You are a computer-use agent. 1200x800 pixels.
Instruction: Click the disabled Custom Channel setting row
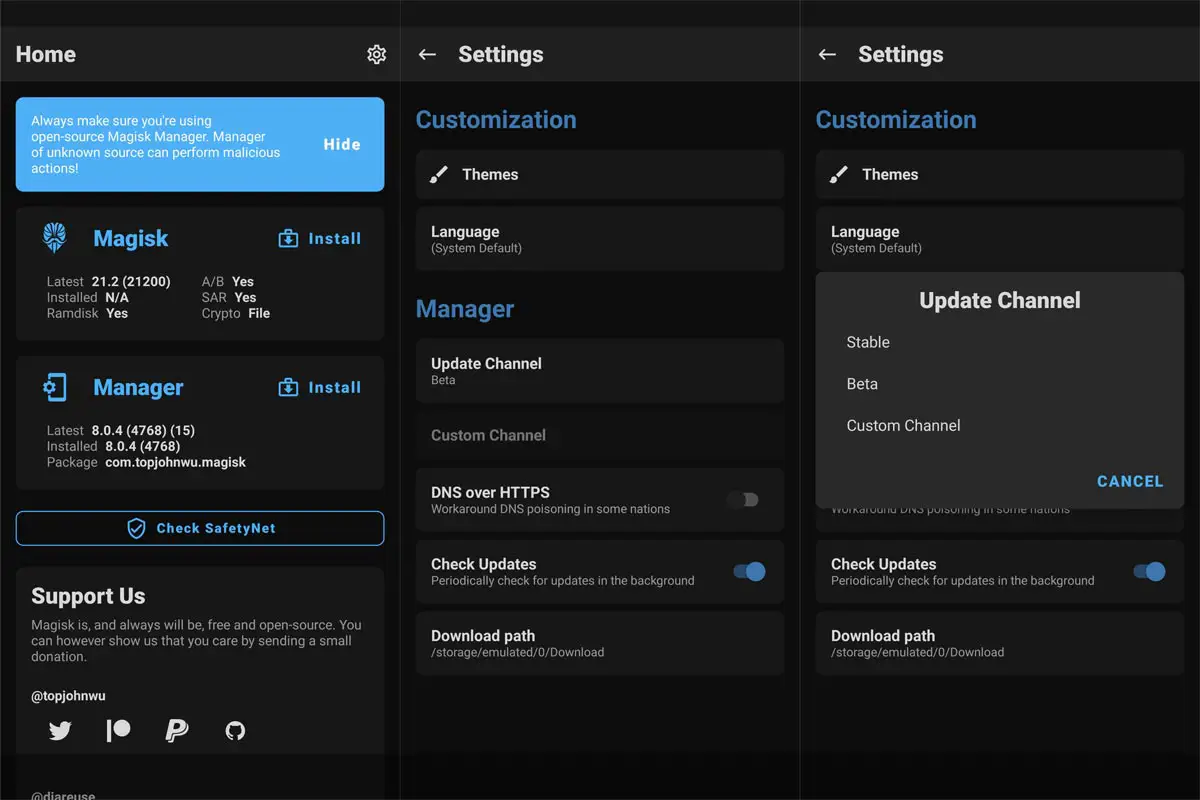point(600,435)
